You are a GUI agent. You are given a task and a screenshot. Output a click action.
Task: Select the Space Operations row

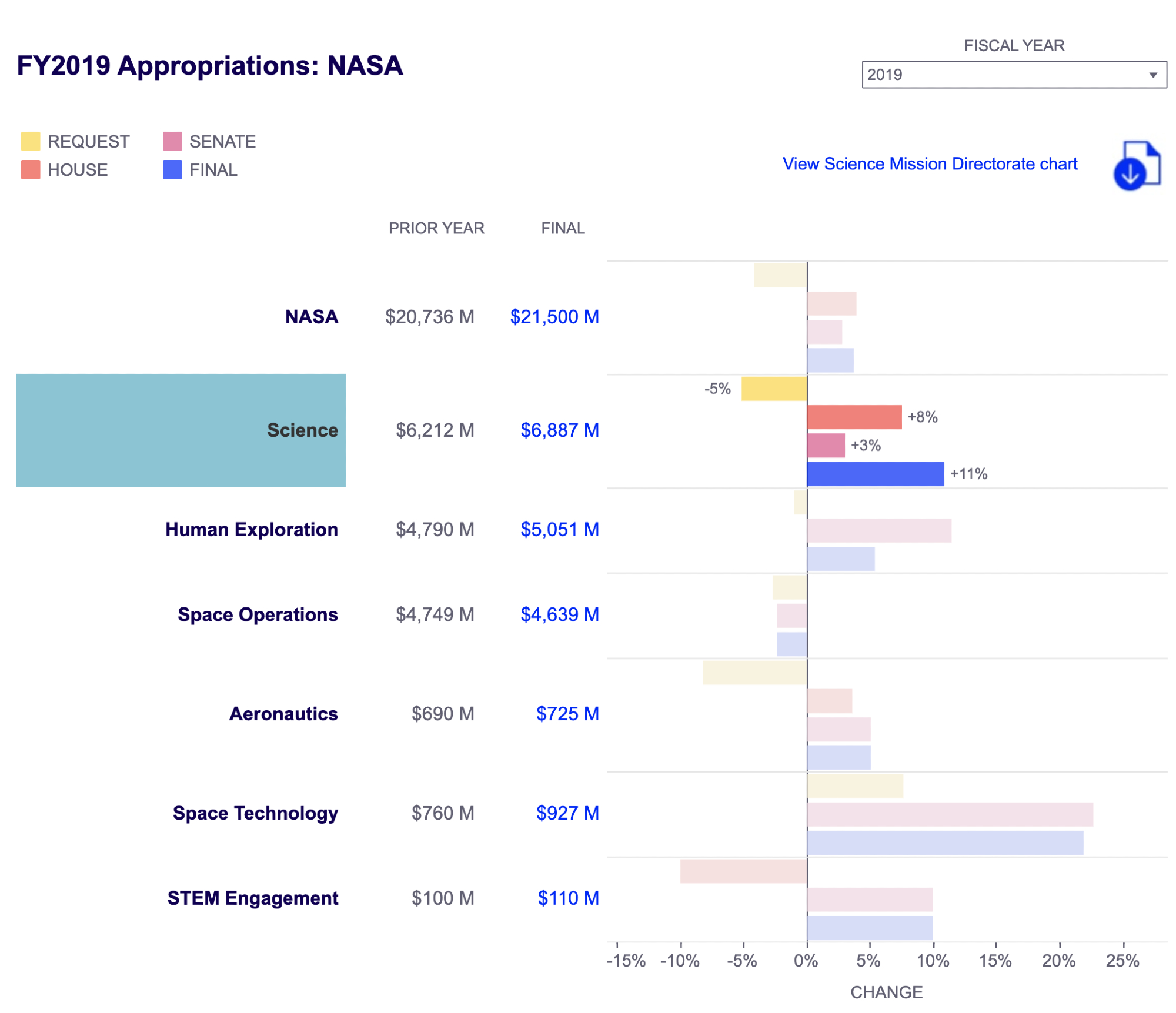[257, 614]
